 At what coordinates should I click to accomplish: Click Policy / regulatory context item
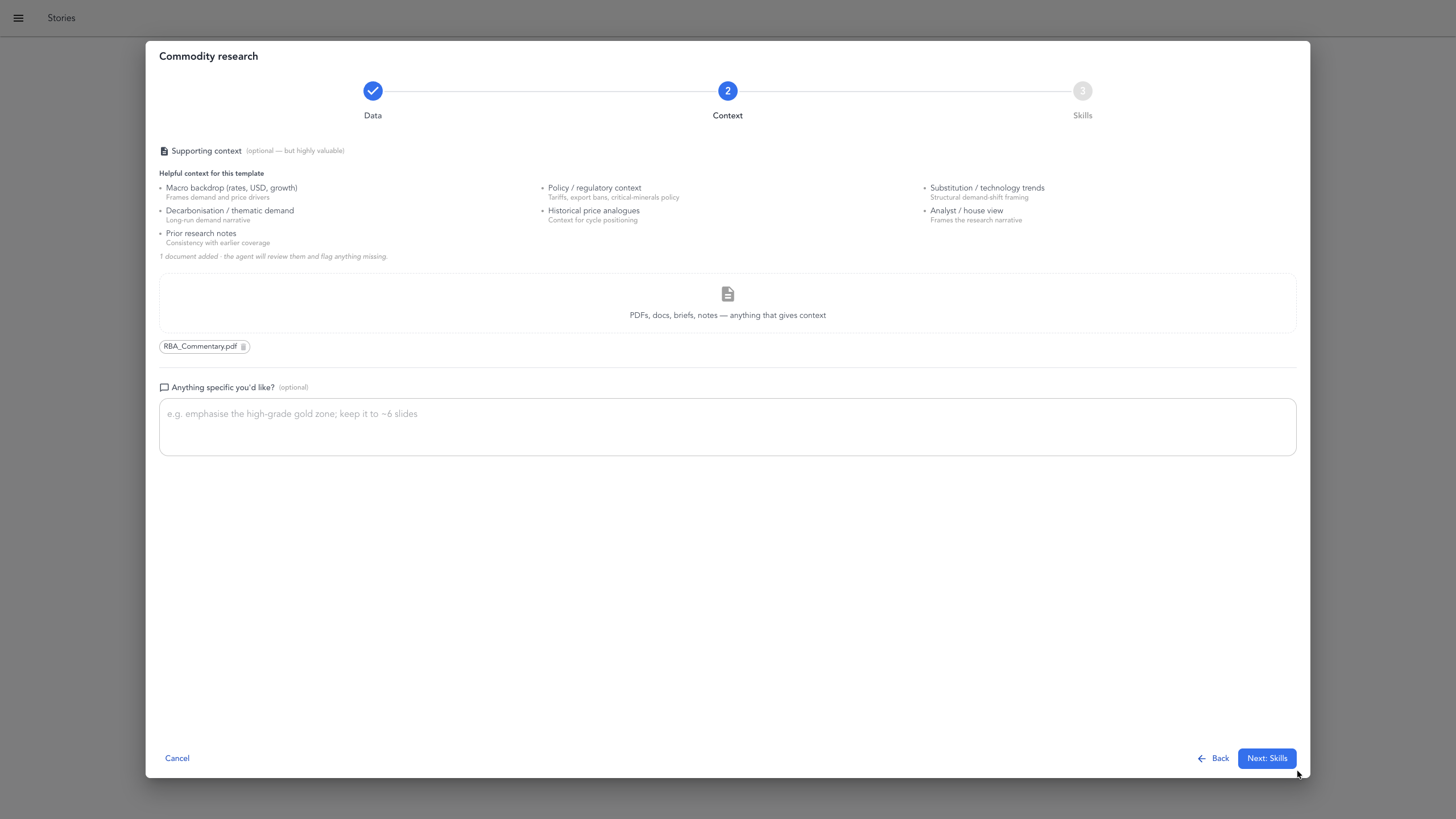[x=595, y=188]
